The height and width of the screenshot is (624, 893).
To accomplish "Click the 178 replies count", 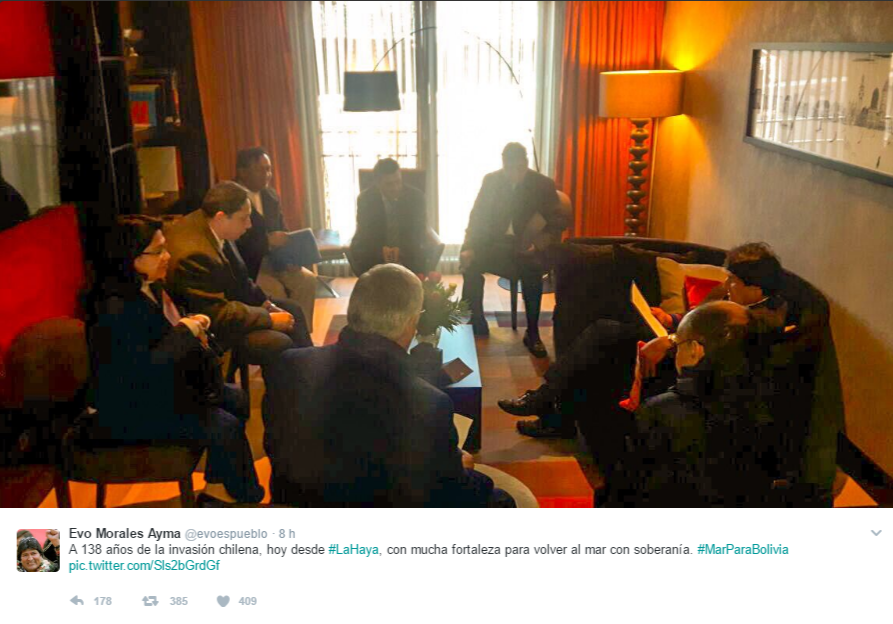I will (x=103, y=601).
